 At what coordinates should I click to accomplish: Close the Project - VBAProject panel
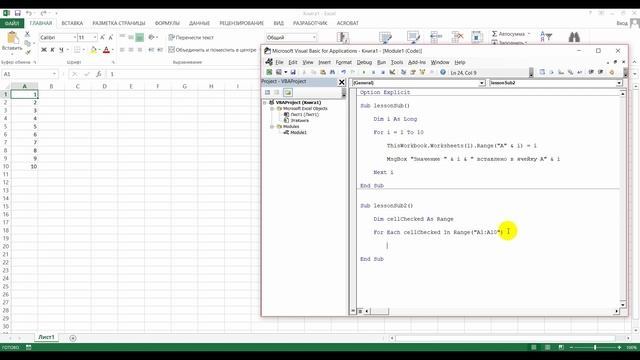point(342,82)
